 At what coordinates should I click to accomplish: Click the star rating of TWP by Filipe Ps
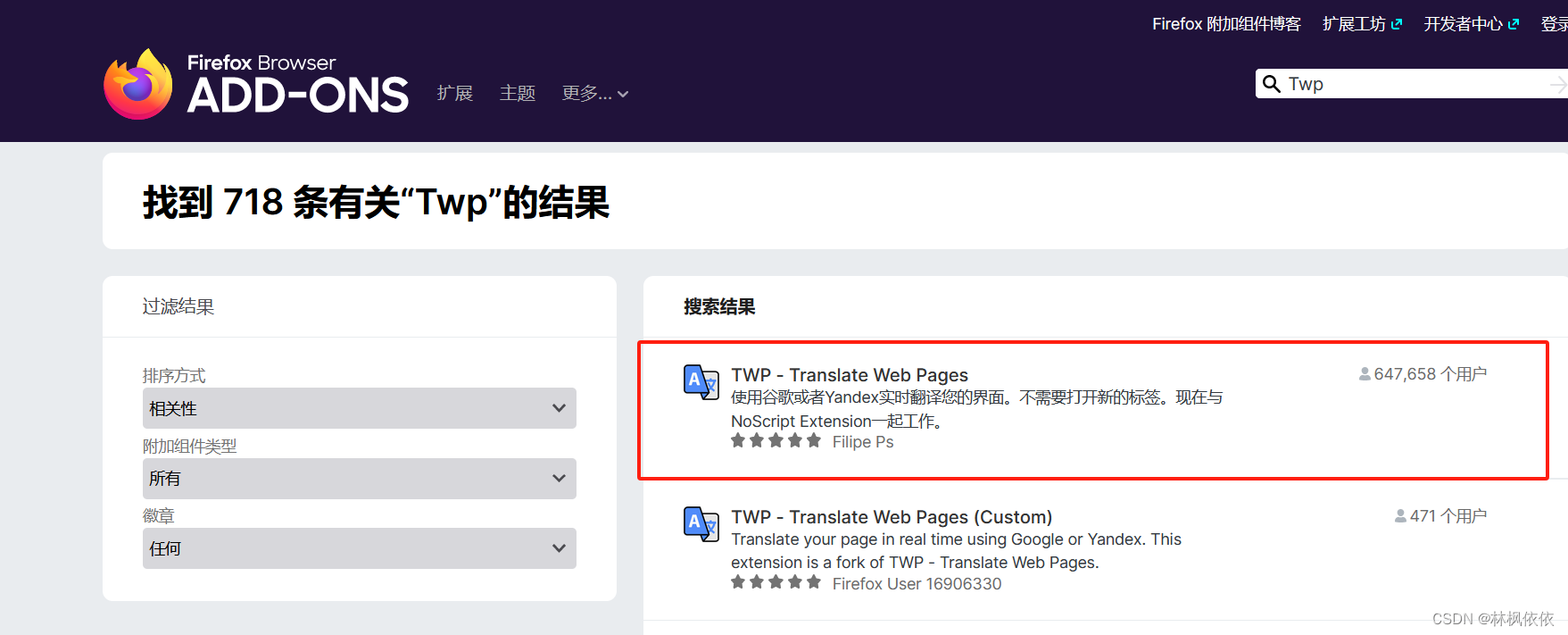776,440
